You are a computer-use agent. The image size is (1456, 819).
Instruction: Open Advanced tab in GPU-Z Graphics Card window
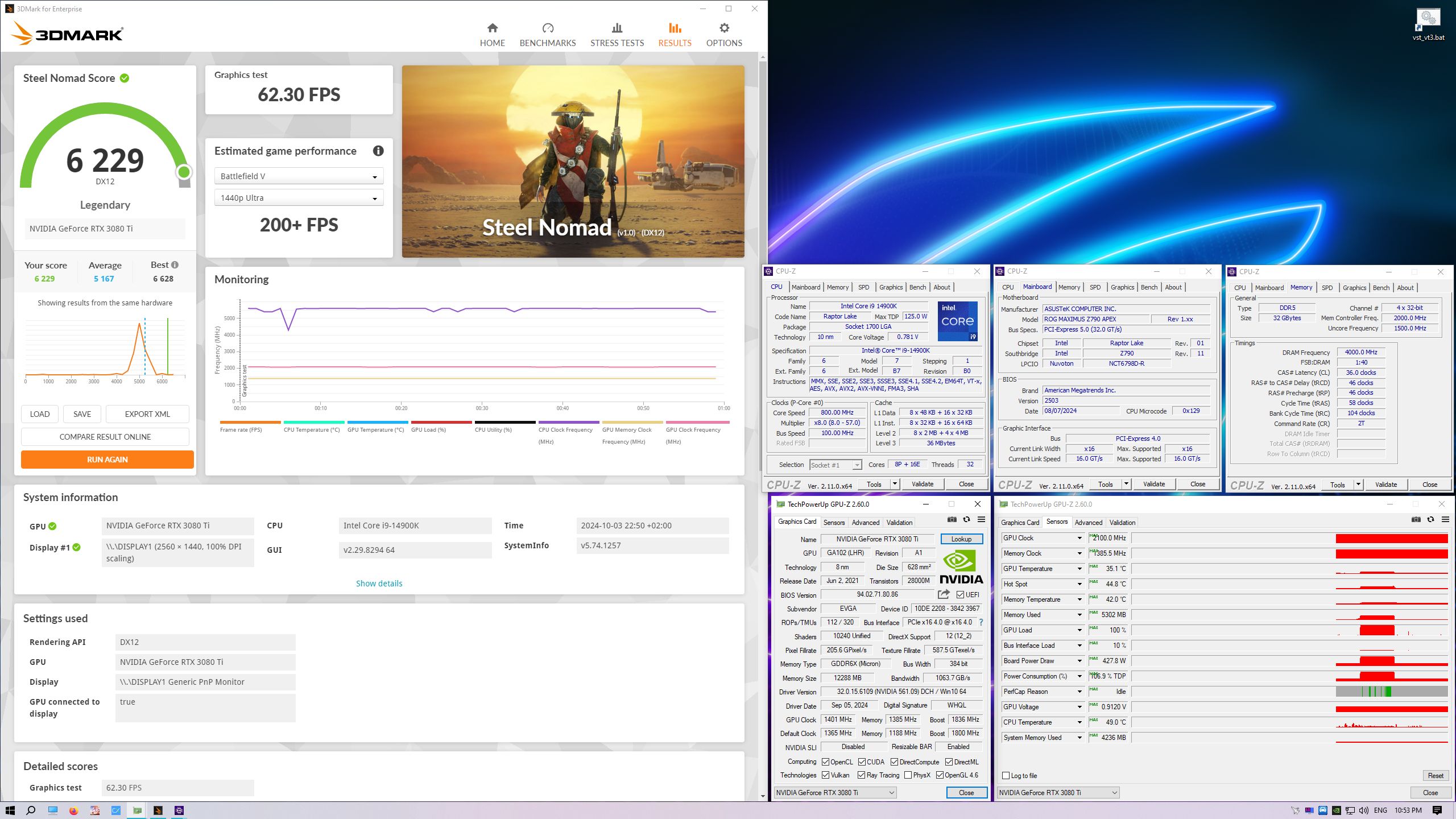pyautogui.click(x=866, y=523)
